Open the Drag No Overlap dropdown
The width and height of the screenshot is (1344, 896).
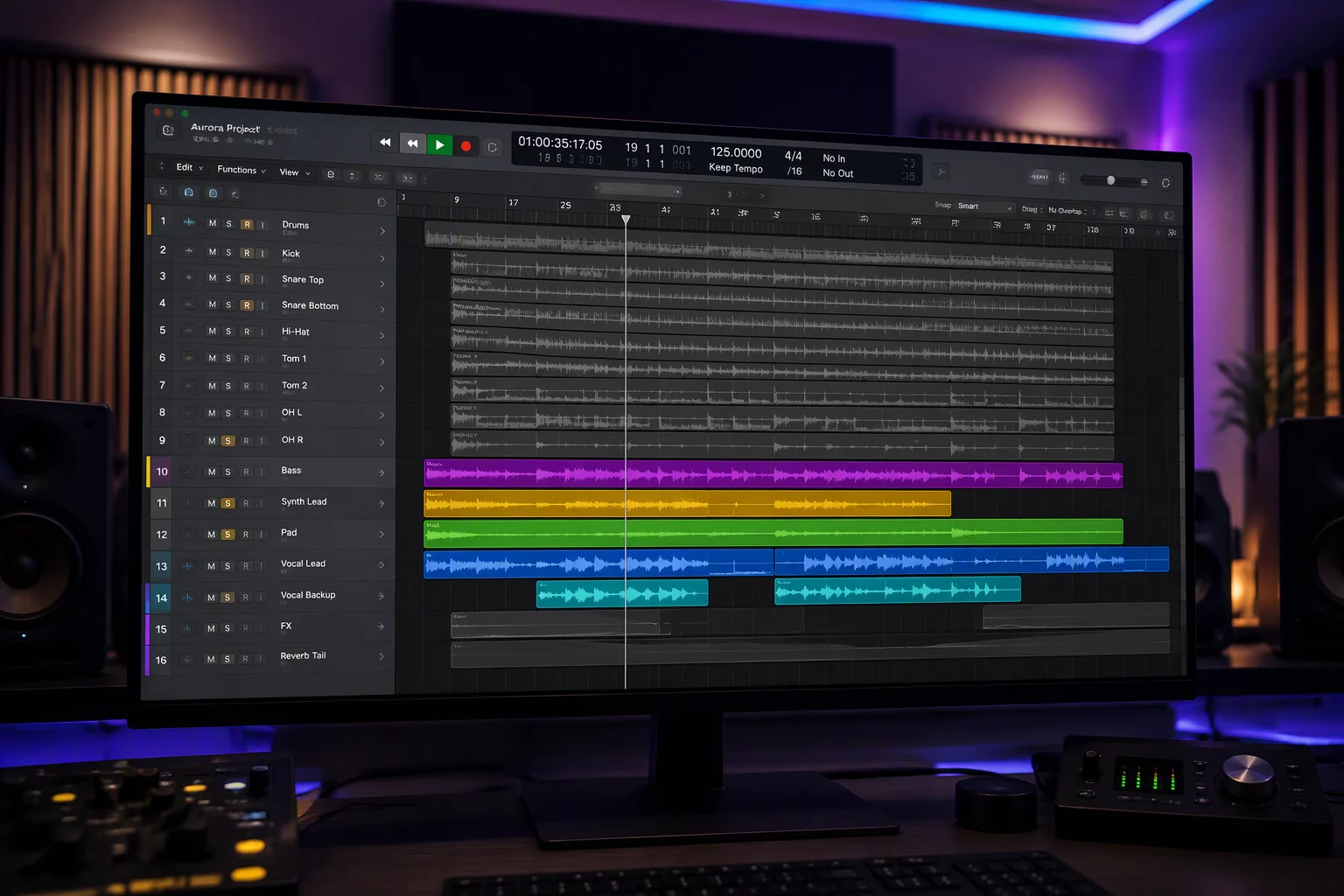click(1067, 211)
